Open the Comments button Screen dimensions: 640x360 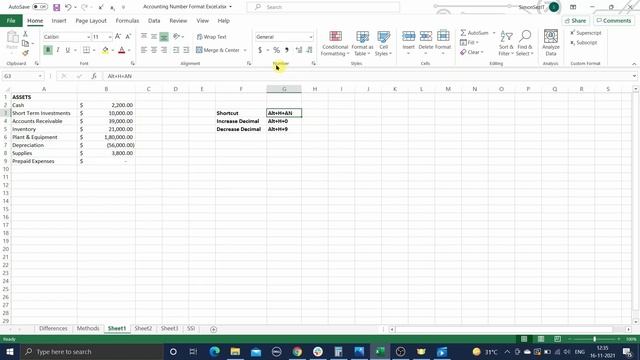coord(614,20)
